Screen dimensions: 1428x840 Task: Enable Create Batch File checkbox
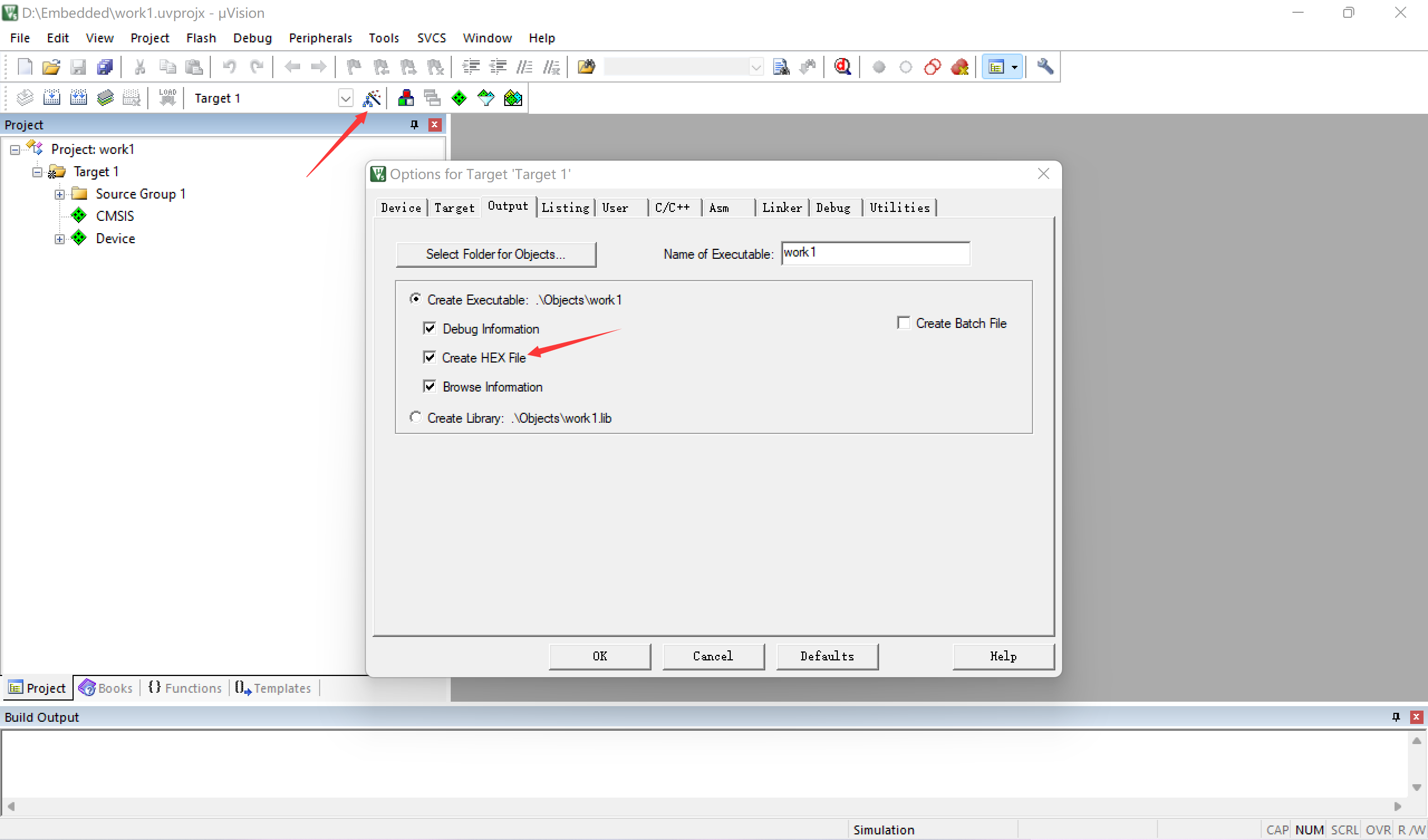(904, 322)
